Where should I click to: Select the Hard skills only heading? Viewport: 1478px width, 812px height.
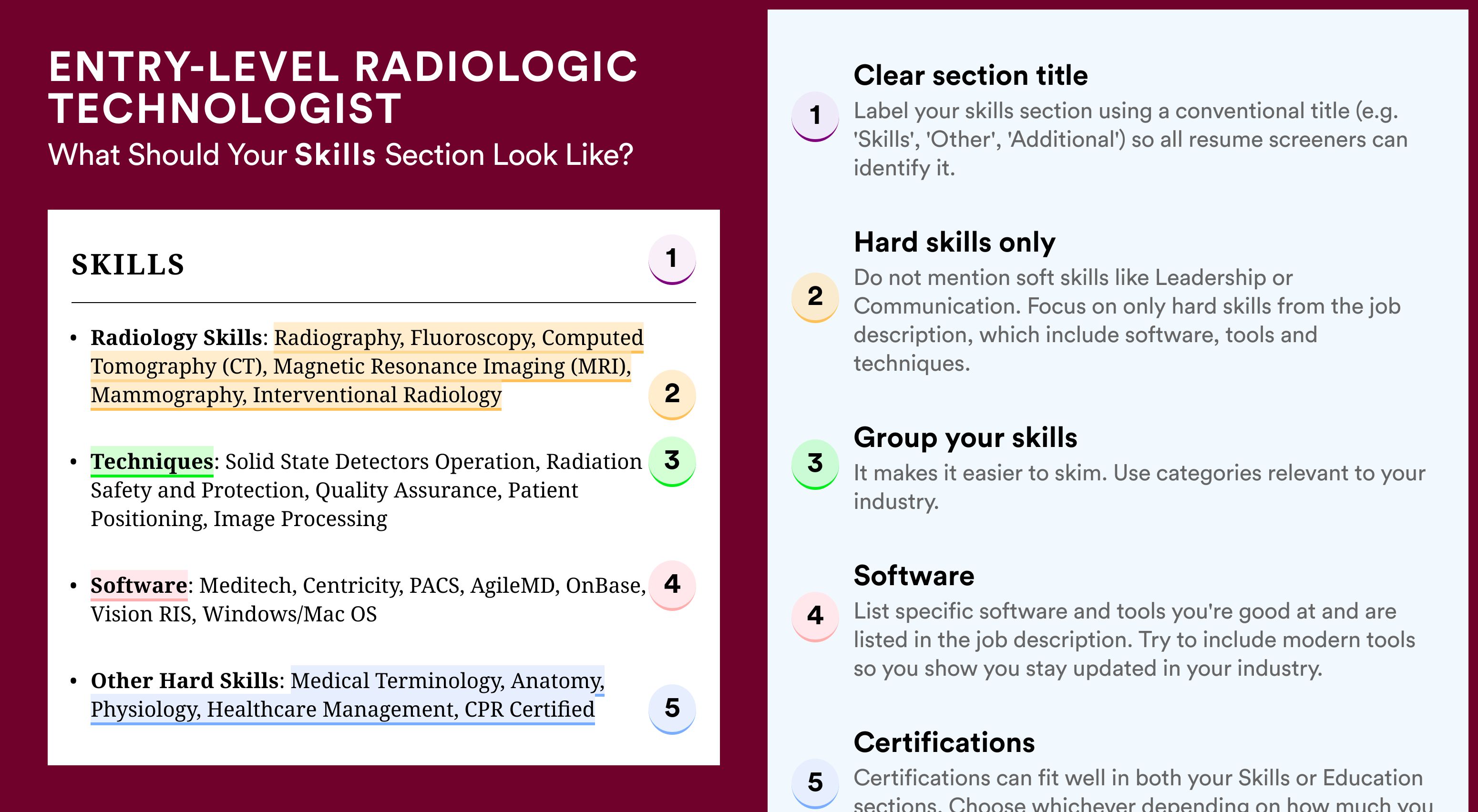(954, 242)
